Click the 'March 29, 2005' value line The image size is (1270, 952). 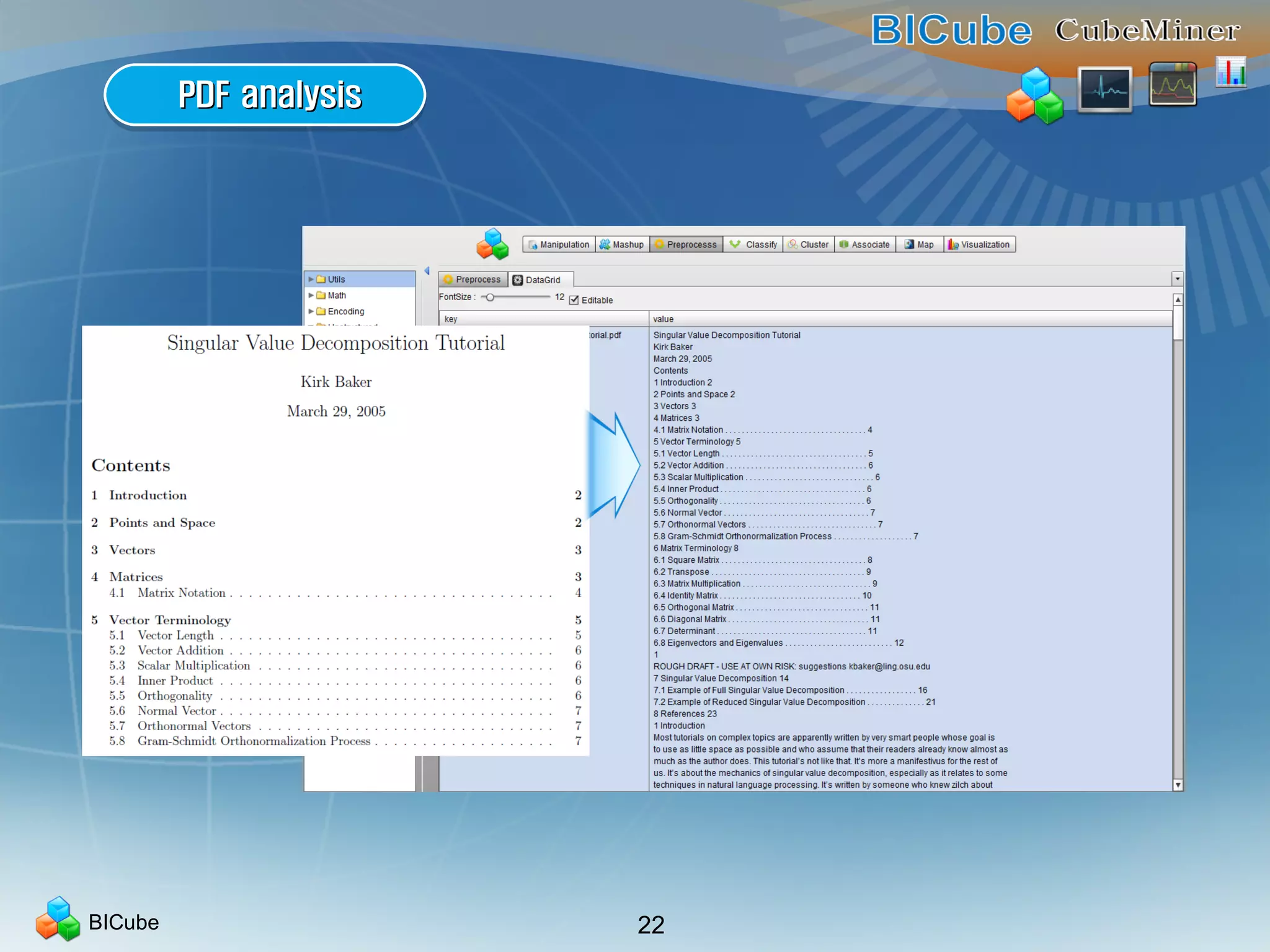pos(683,359)
